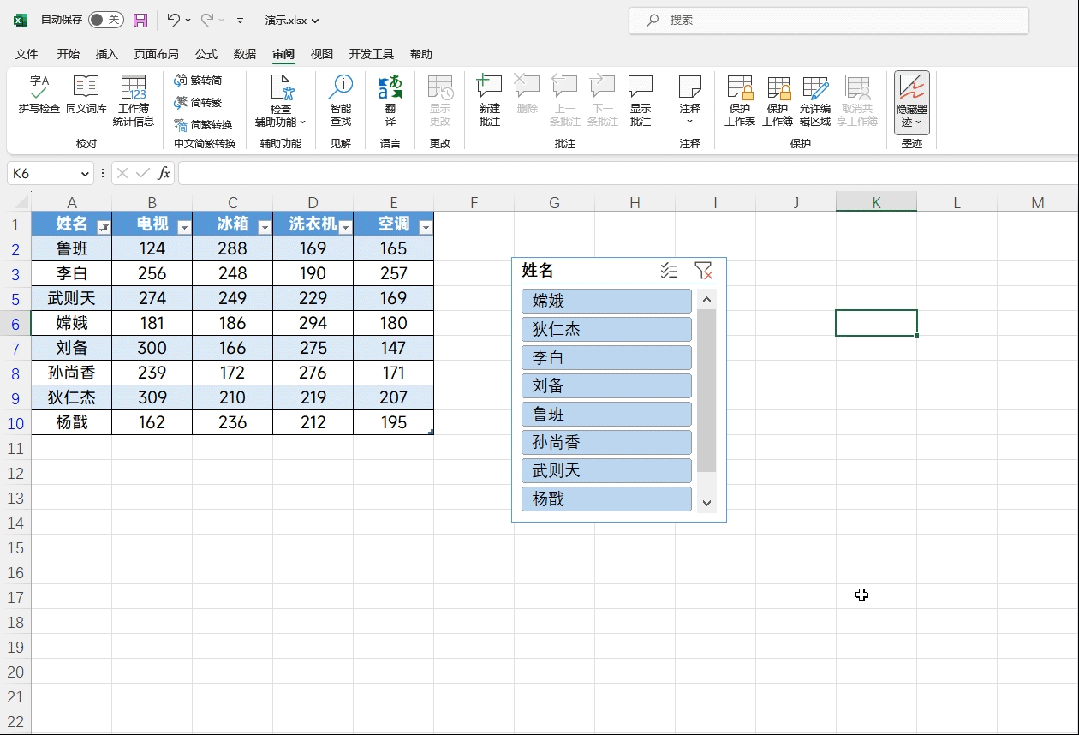This screenshot has width=1079, height=735.
Task: Switch to the 开发工具 tab
Action: tap(371, 54)
